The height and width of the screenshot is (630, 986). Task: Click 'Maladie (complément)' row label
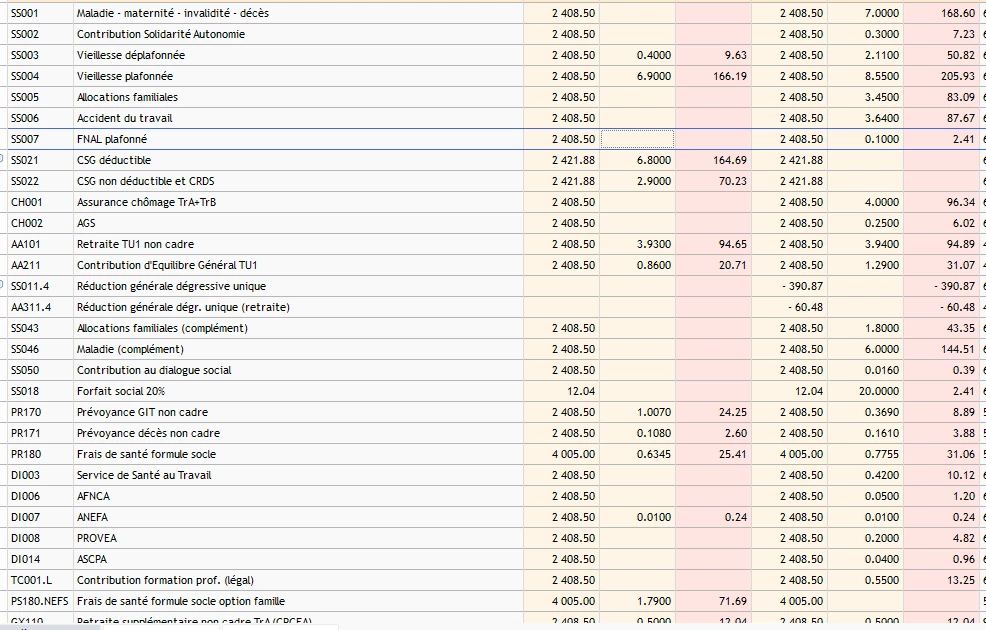coord(130,349)
